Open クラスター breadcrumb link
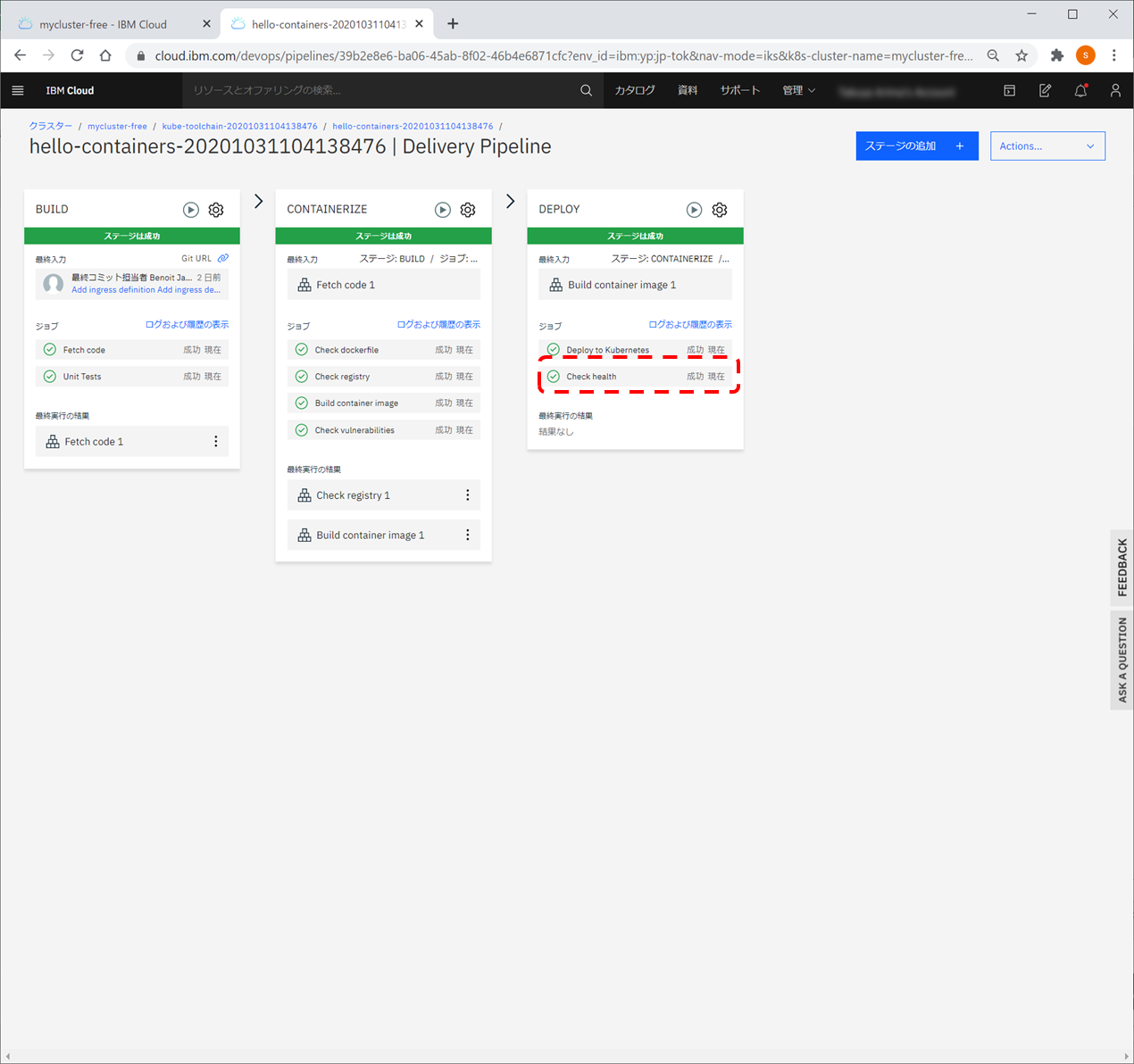Viewport: 1134px width, 1064px height. click(x=51, y=126)
